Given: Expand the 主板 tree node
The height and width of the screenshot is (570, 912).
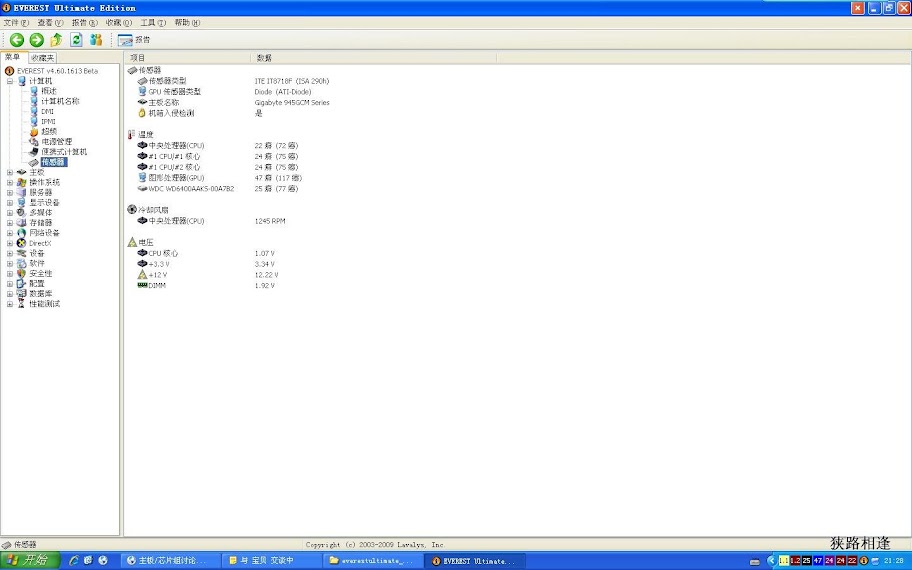Looking at the screenshot, I should [10, 172].
